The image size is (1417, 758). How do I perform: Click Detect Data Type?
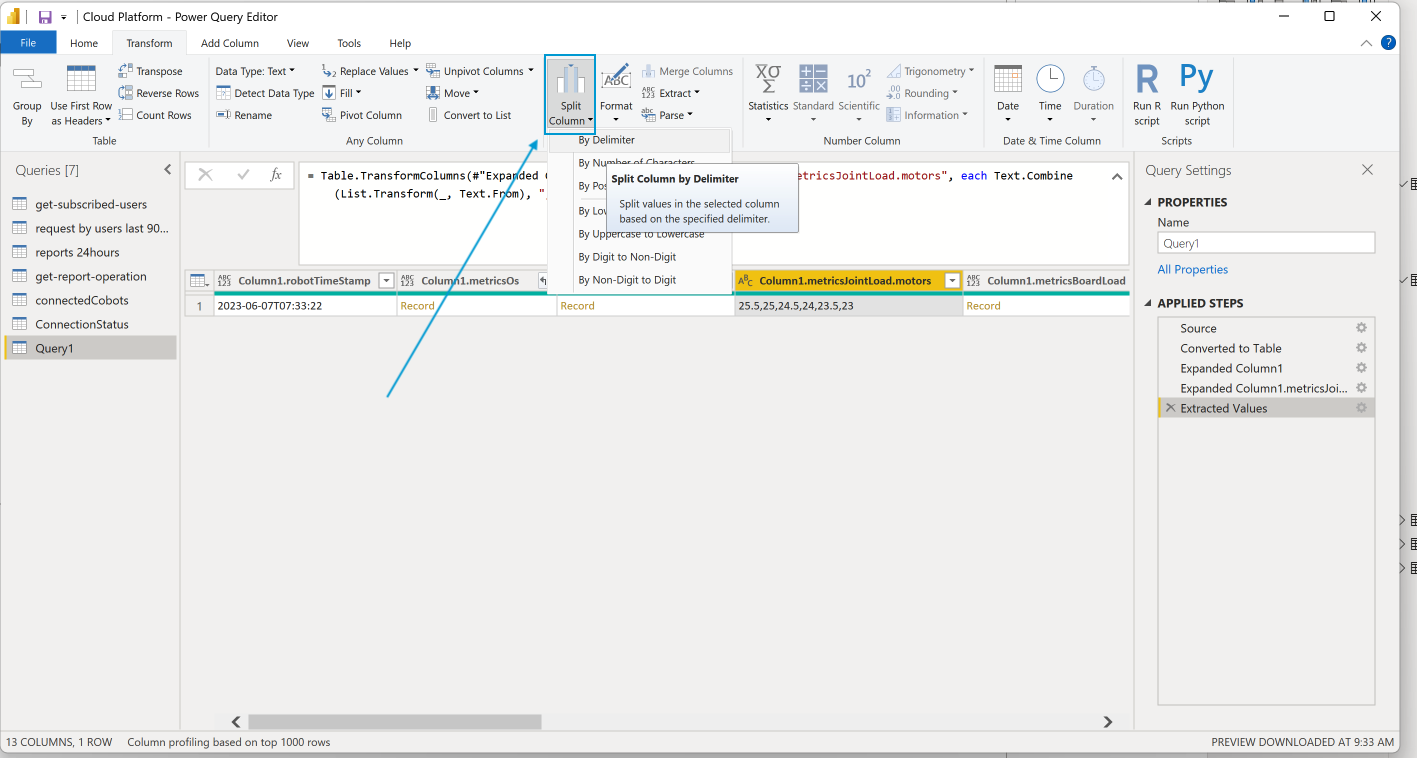pyautogui.click(x=265, y=92)
